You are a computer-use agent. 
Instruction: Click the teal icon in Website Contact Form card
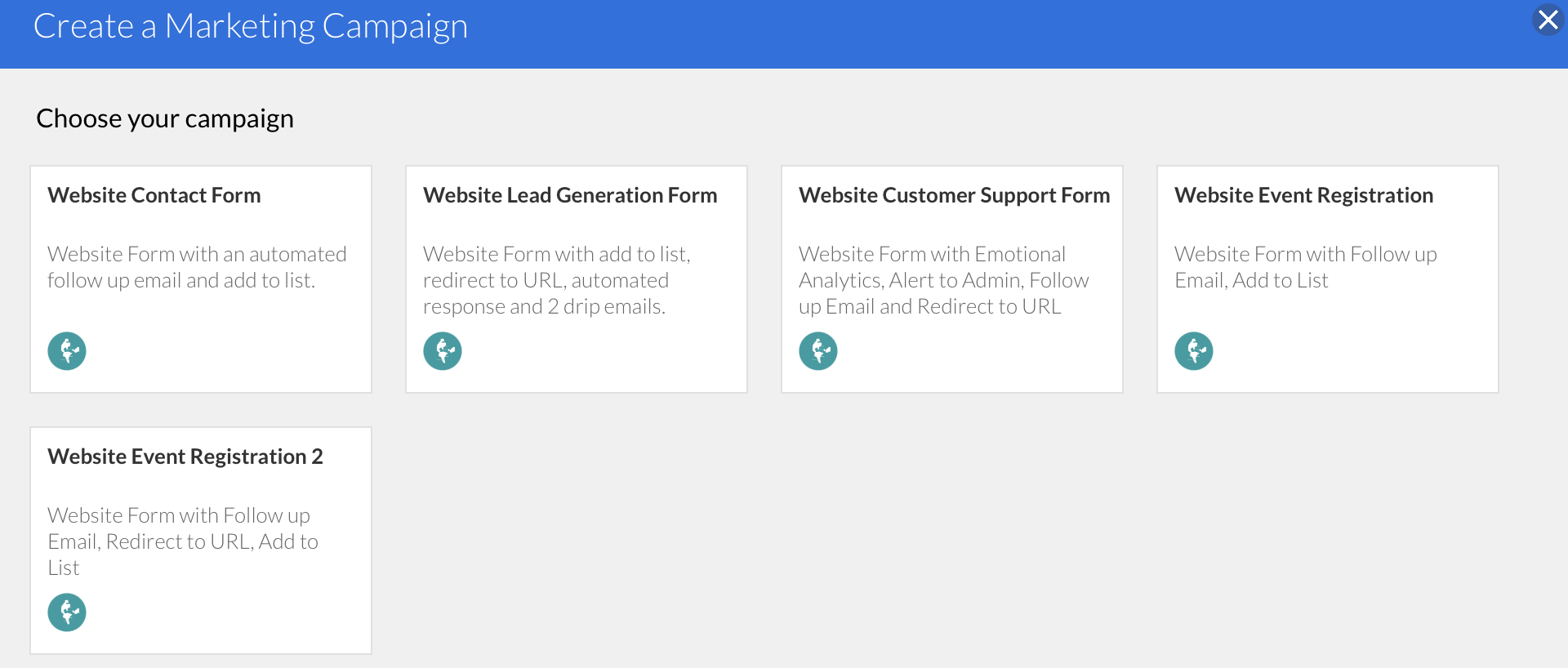67,351
